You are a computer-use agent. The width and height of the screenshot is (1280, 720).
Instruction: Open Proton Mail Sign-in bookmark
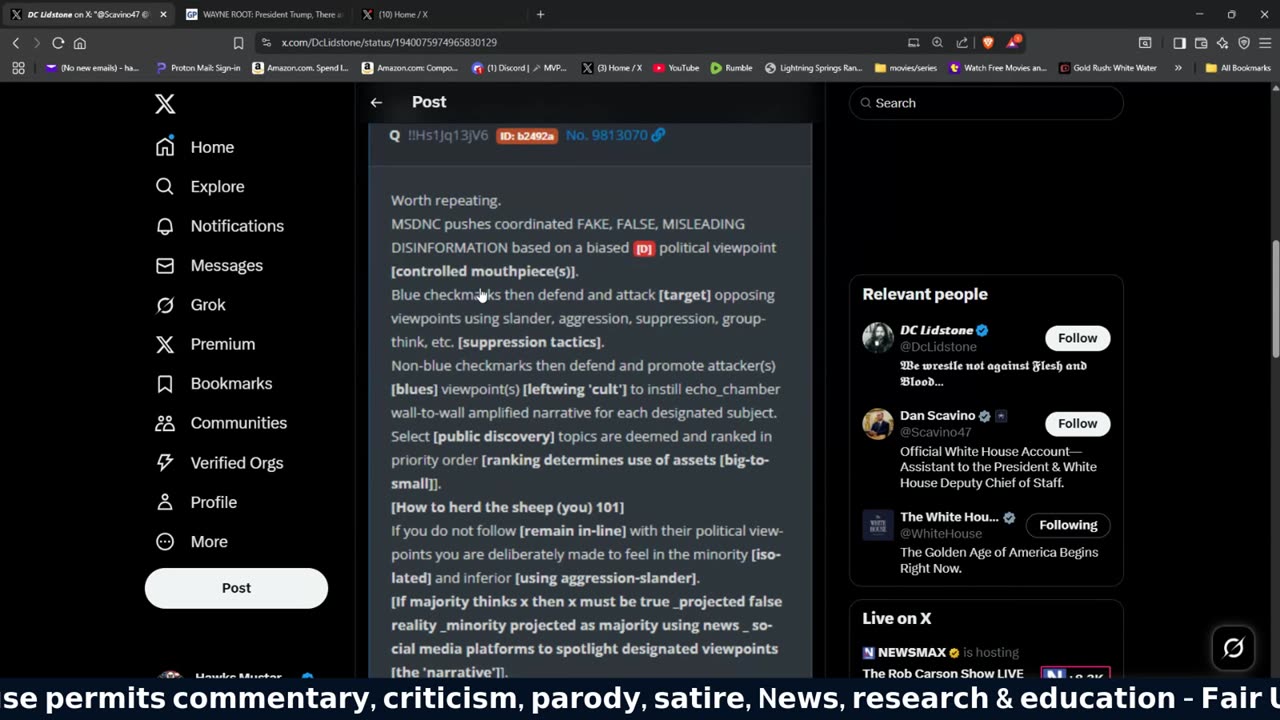198,68
